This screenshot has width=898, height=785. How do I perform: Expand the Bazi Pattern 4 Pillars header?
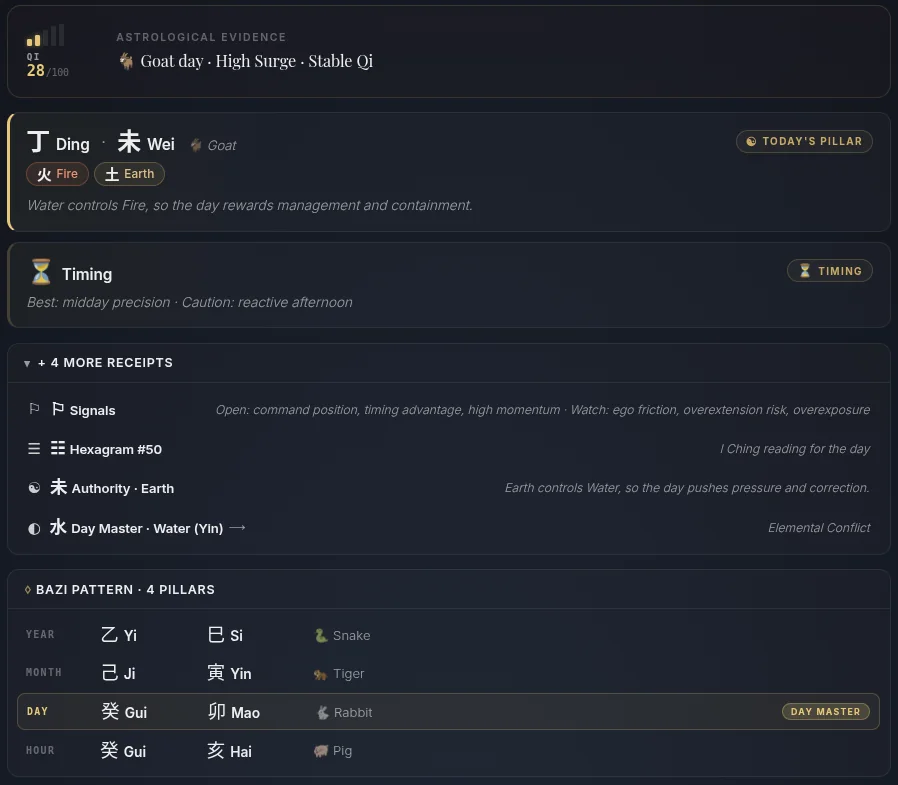point(449,590)
